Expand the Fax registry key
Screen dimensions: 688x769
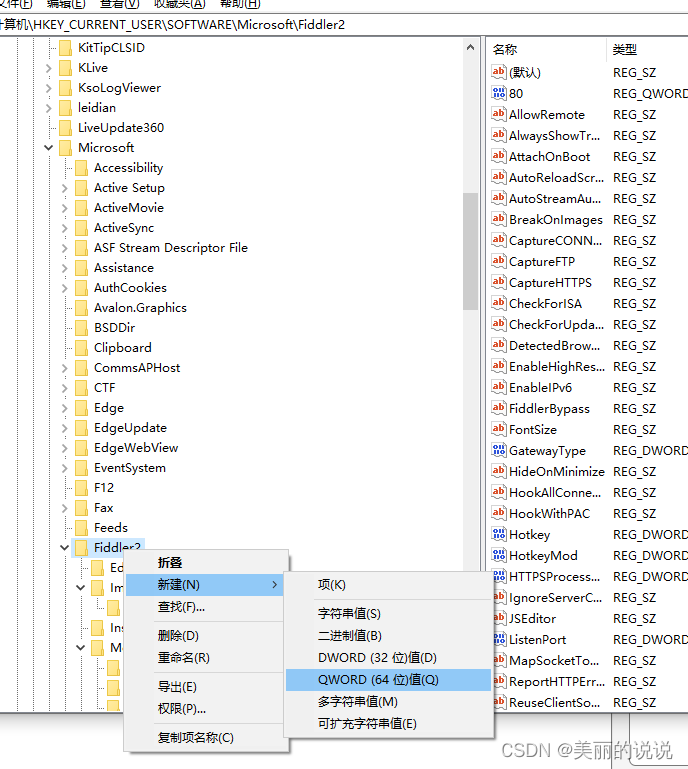(64, 508)
